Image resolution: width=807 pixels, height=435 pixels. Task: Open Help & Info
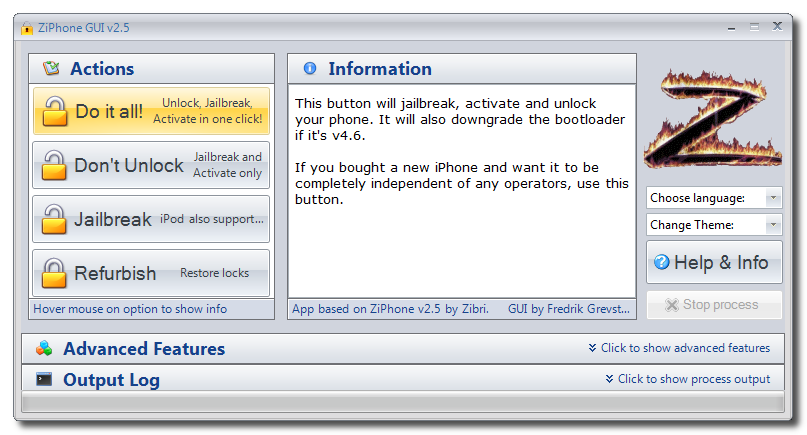tap(714, 263)
